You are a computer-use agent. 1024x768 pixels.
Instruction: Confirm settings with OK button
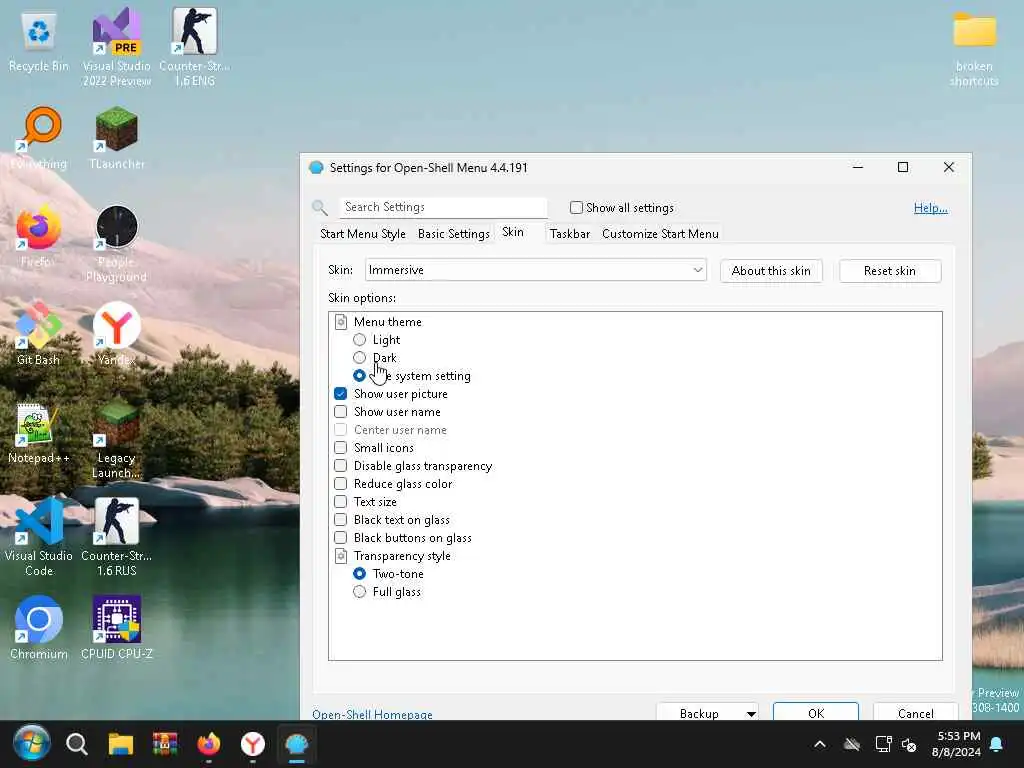point(816,712)
